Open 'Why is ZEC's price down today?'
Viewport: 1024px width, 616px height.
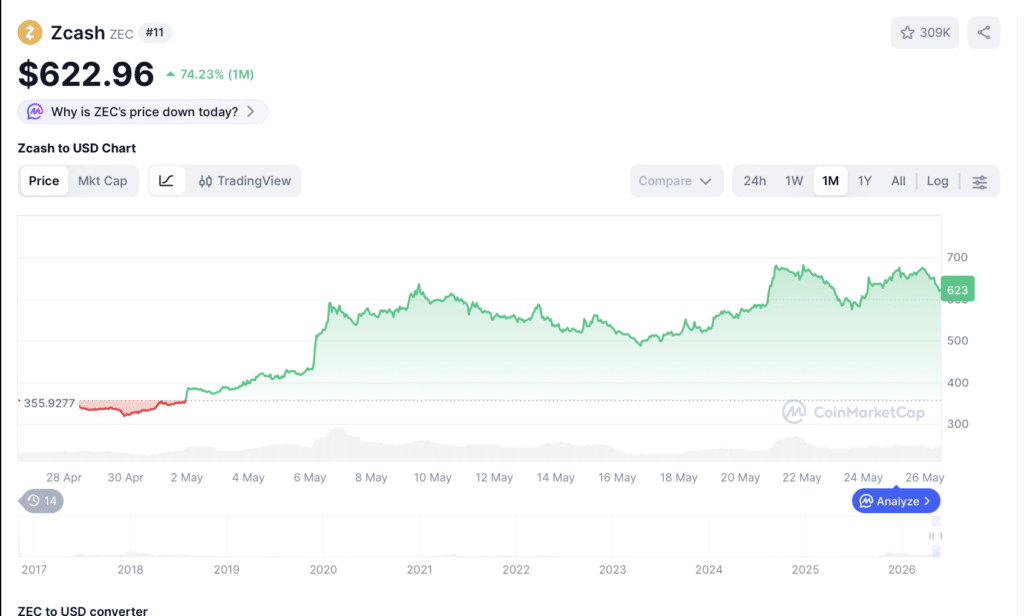pos(142,112)
